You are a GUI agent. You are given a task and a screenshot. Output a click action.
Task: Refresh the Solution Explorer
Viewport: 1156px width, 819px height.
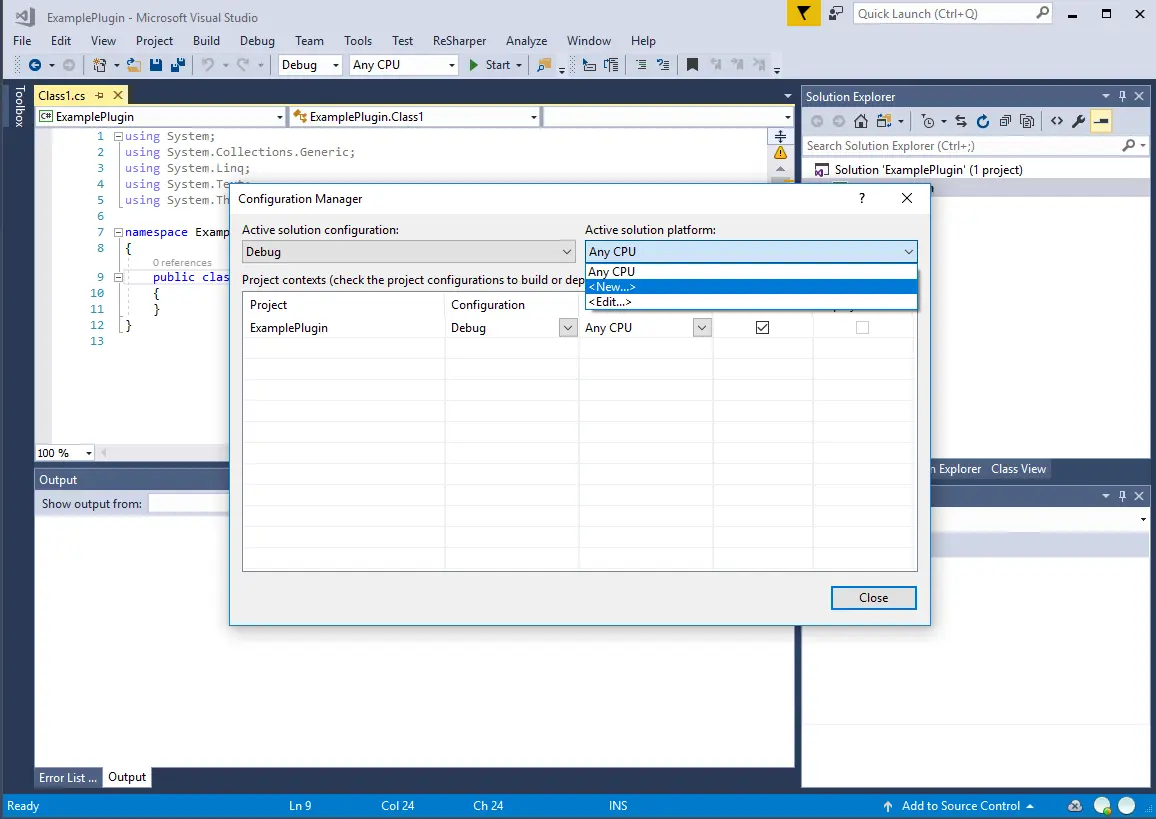(983, 122)
